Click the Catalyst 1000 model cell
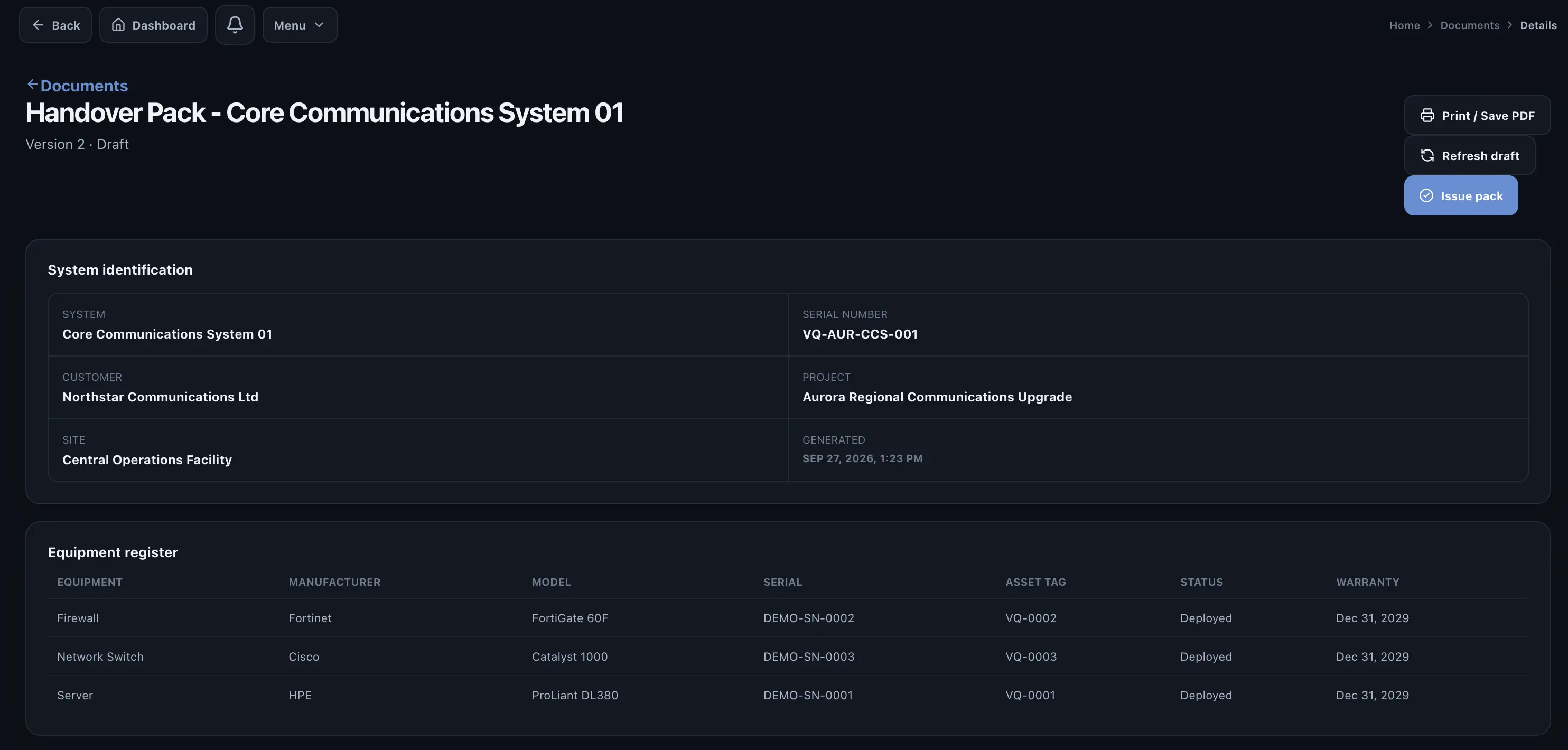Image resolution: width=1568 pixels, height=750 pixels. 570,657
